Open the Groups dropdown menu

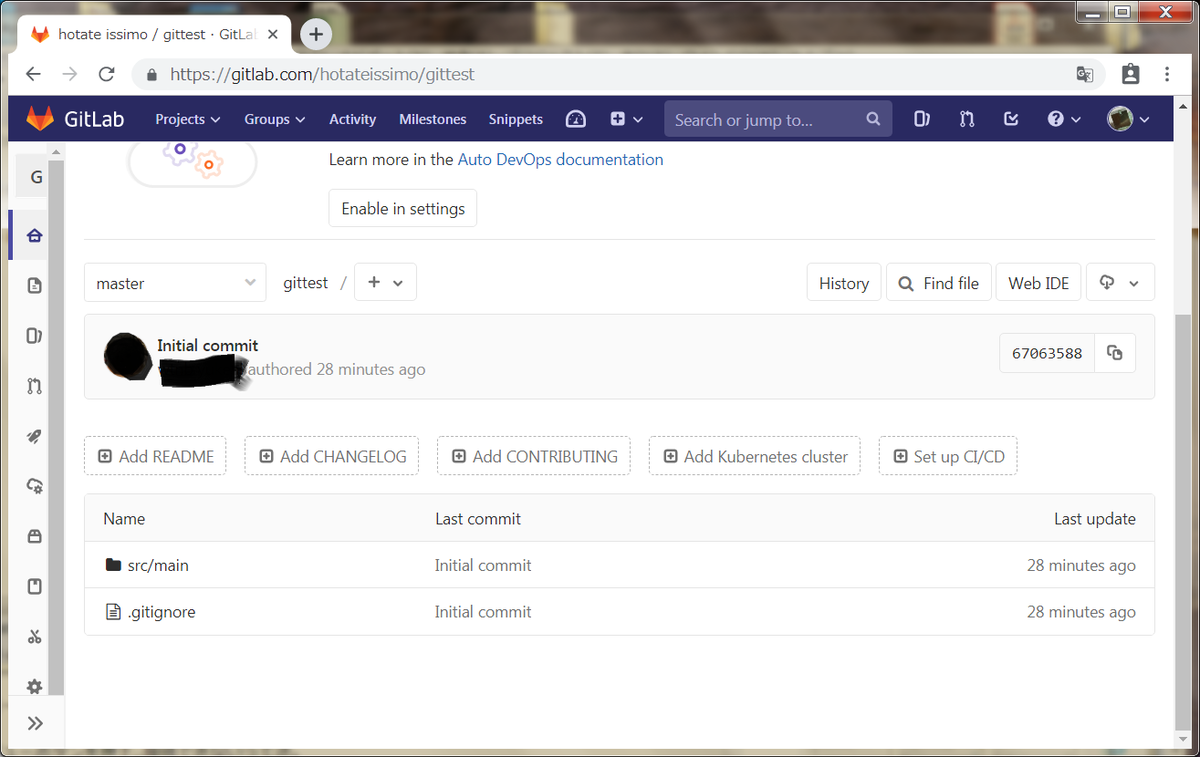coord(274,119)
